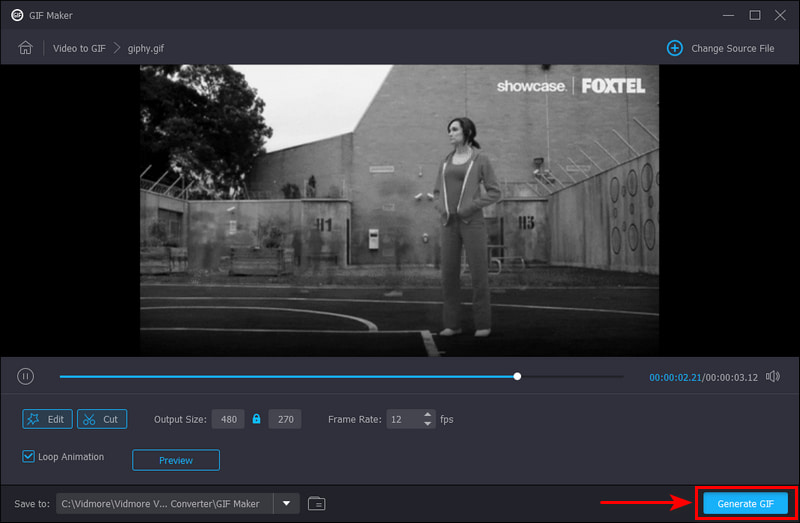
Task: Click the GIF Maker app logo icon
Action: pyautogui.click(x=17, y=15)
